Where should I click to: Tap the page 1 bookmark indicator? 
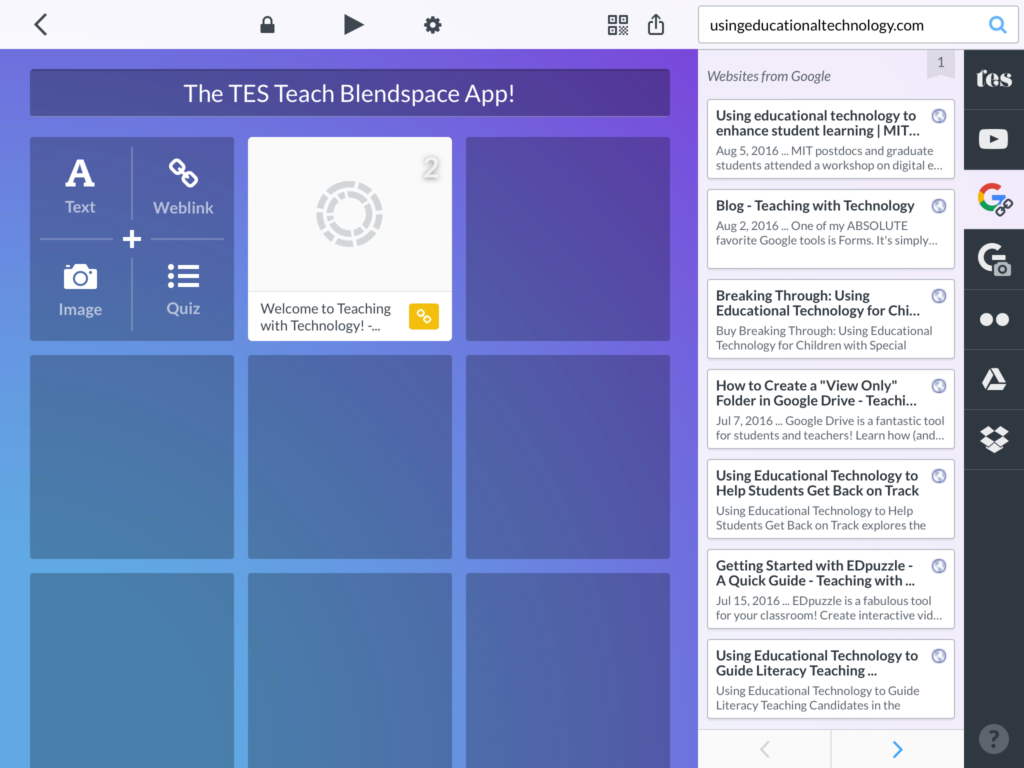pyautogui.click(x=940, y=63)
